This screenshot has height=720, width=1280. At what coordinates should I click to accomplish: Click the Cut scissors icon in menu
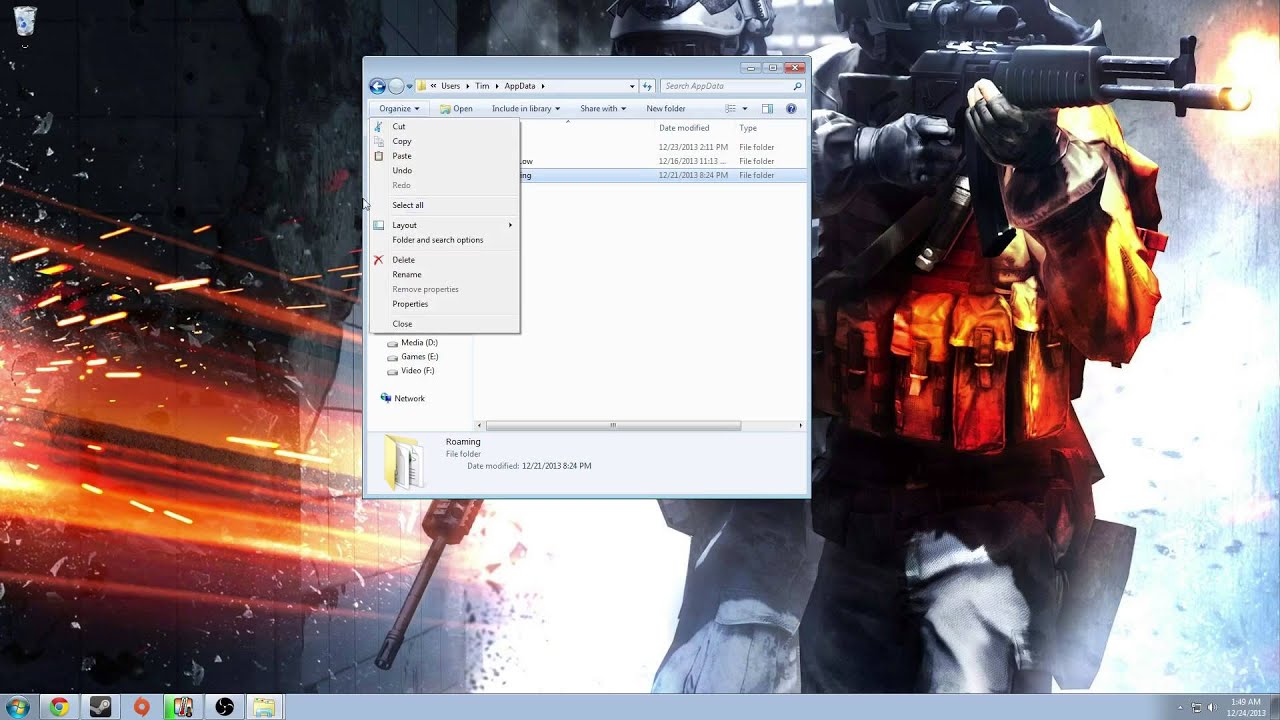379,127
